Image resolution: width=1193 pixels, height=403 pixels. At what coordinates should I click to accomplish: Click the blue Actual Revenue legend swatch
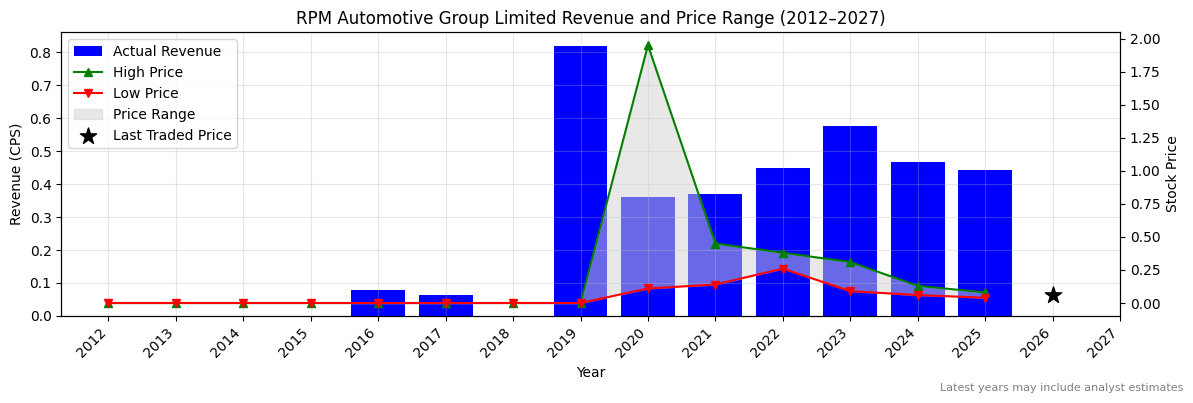click(x=88, y=51)
